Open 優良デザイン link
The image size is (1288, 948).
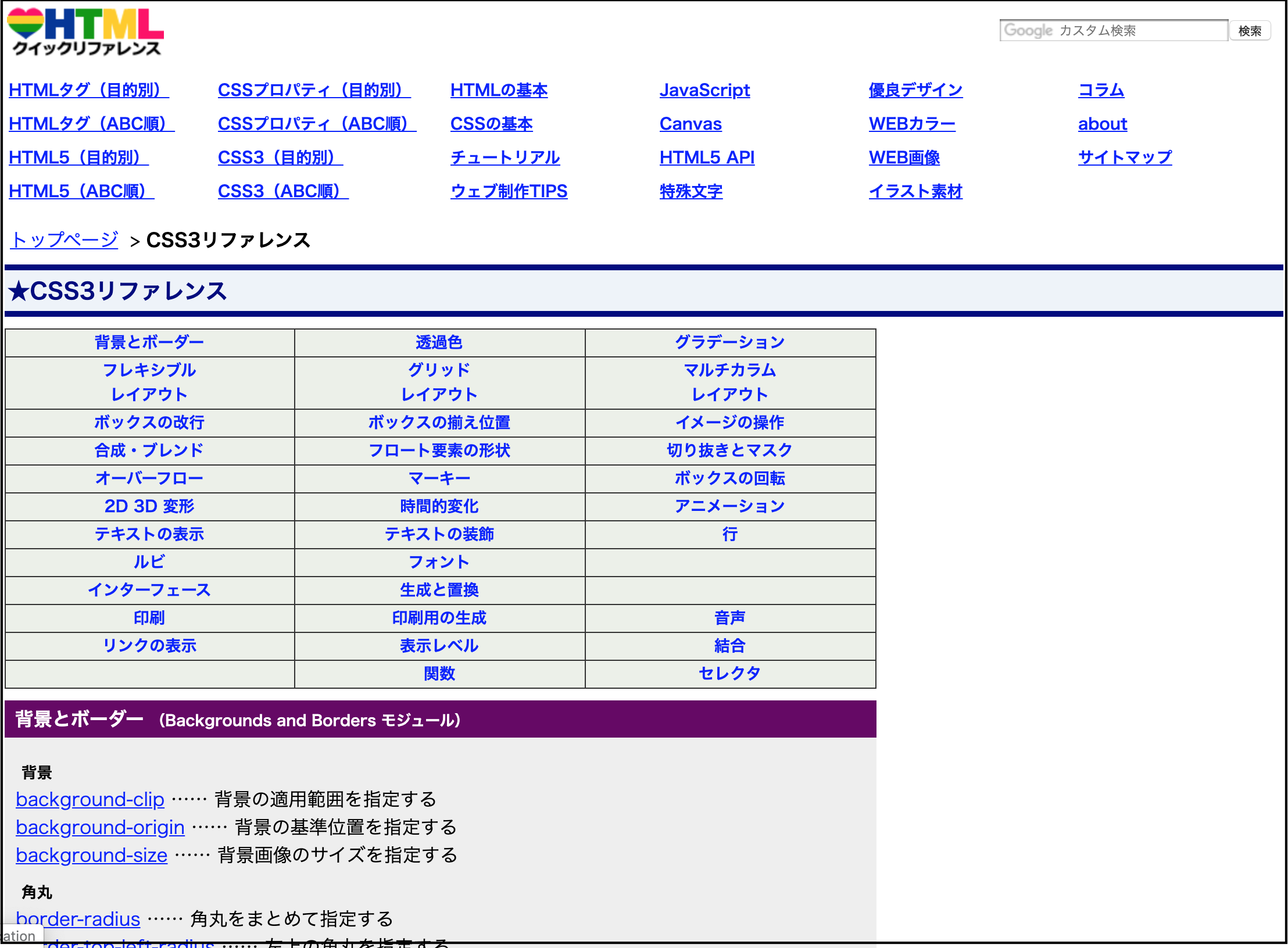(x=916, y=90)
